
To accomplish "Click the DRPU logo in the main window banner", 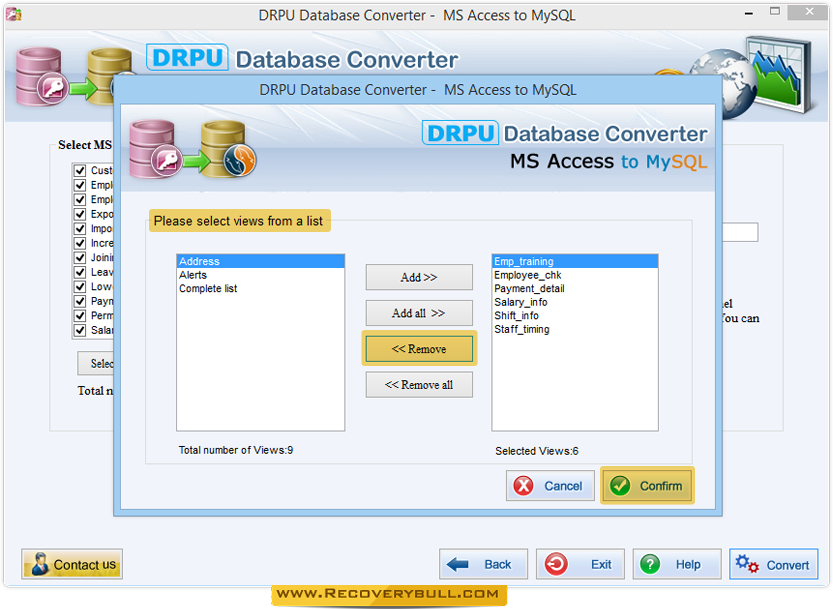I will pos(187,57).
